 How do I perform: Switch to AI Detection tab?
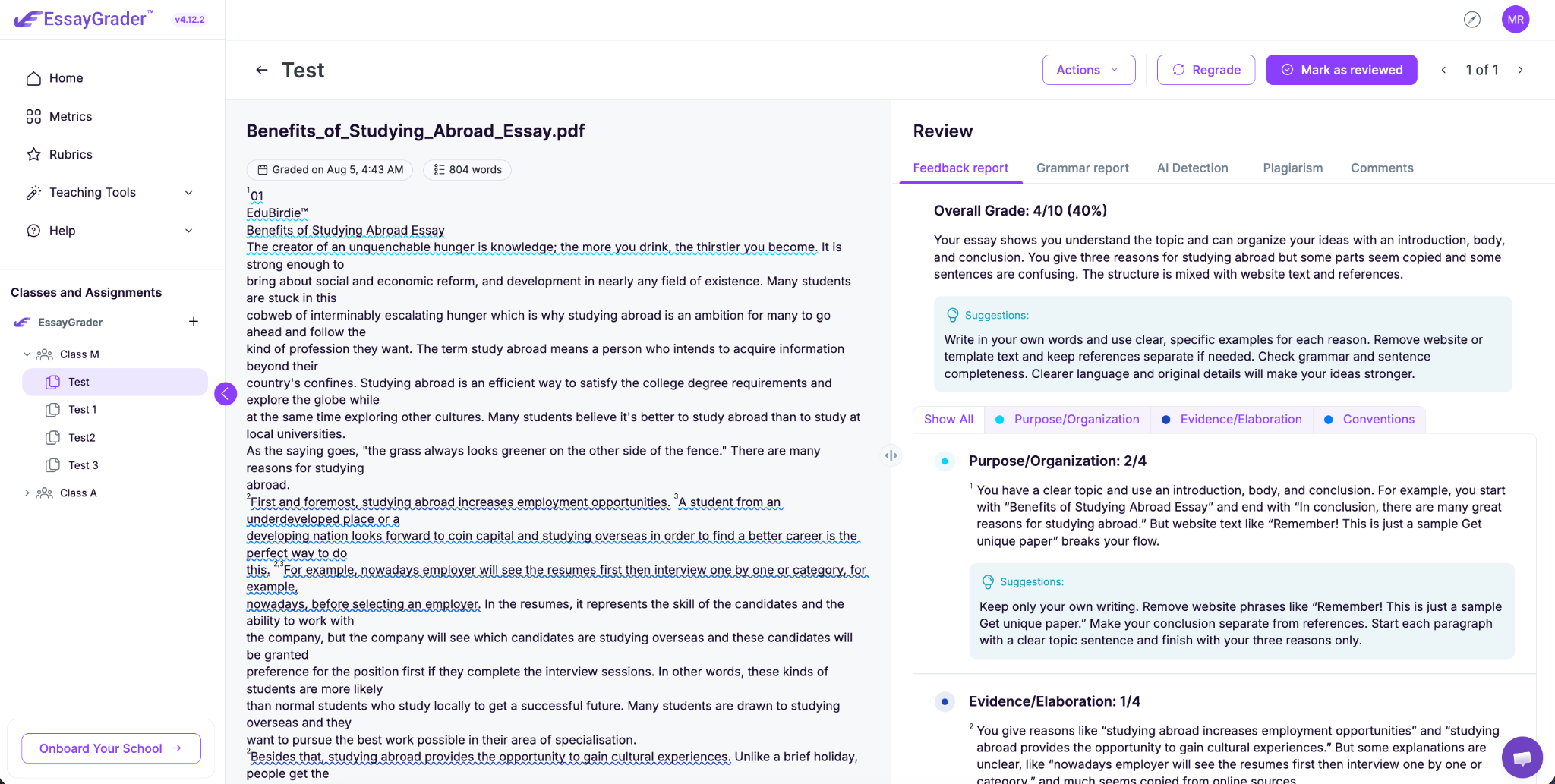pyautogui.click(x=1192, y=168)
